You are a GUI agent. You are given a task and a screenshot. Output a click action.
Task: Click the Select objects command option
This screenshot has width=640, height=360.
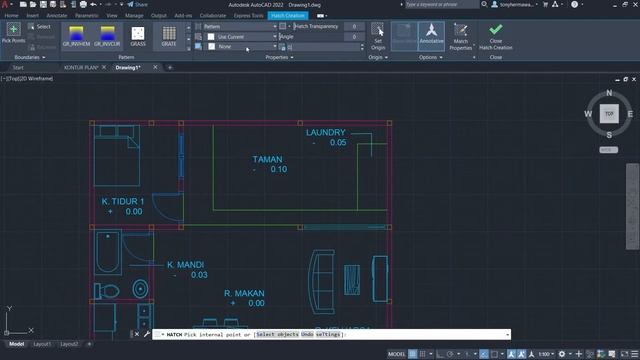coord(277,334)
